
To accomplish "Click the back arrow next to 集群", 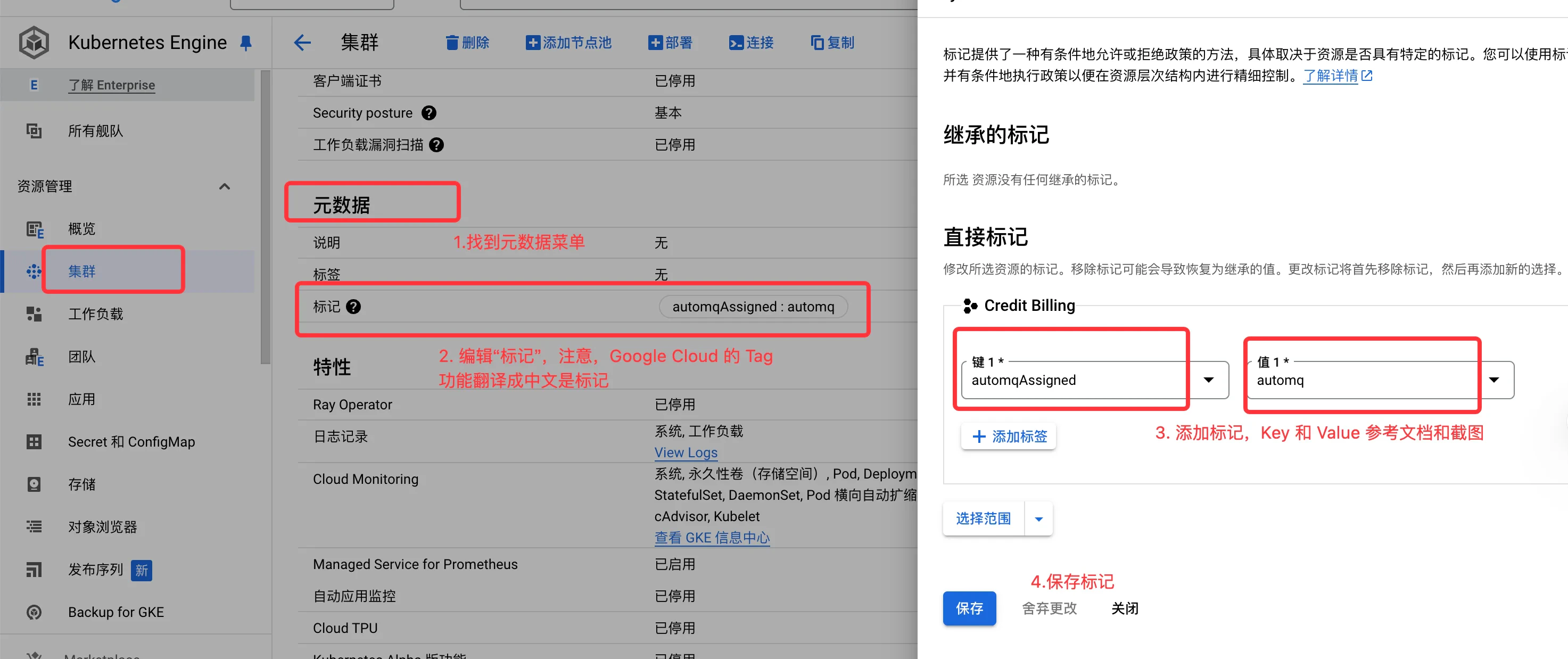I will (302, 43).
